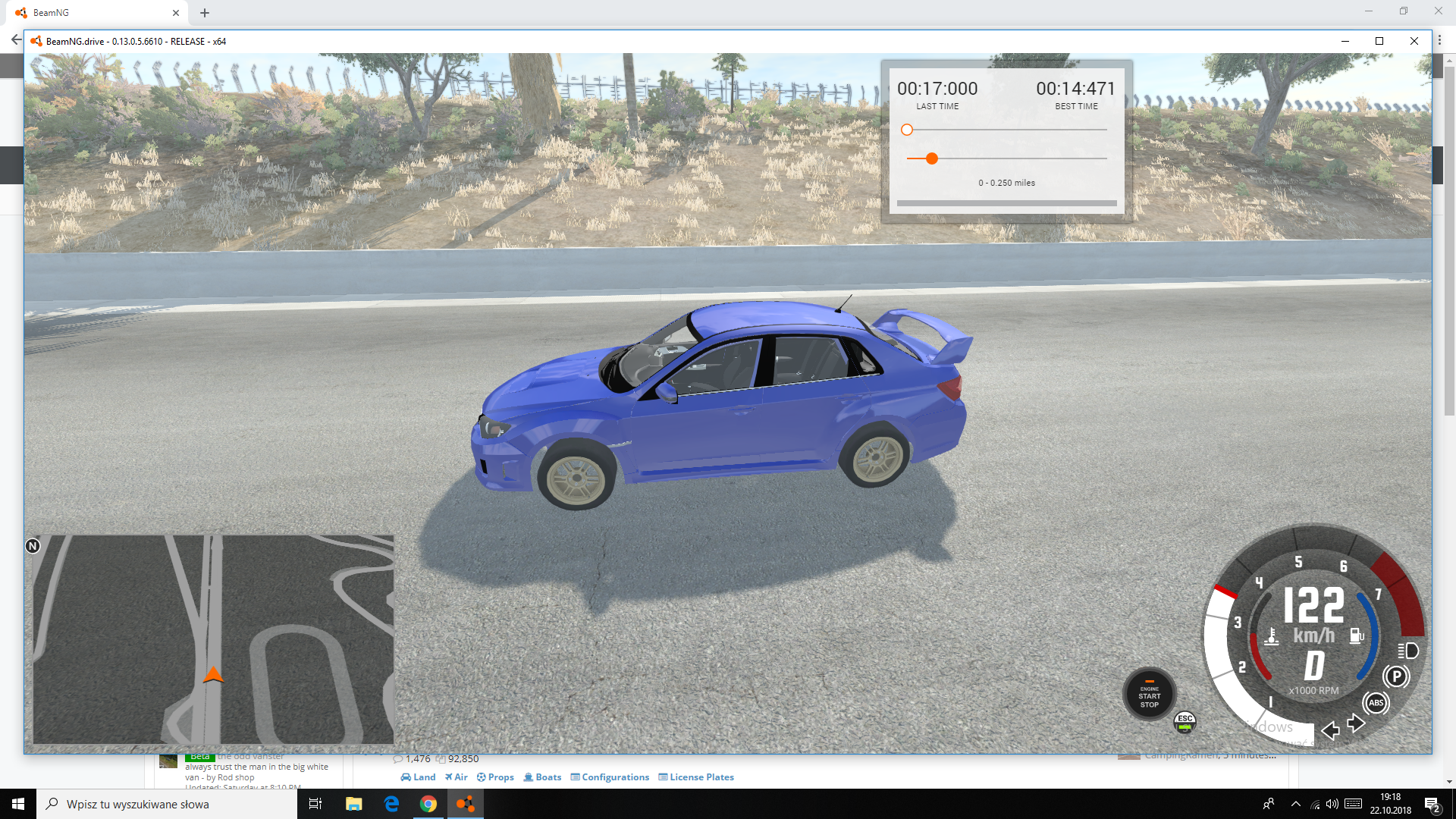Click the left turn signal arrow

(x=1330, y=730)
